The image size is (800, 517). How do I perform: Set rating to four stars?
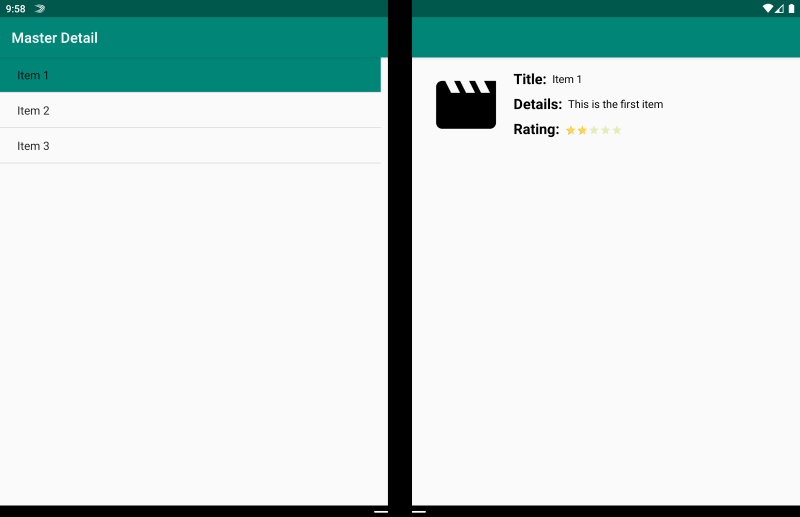tap(605, 130)
